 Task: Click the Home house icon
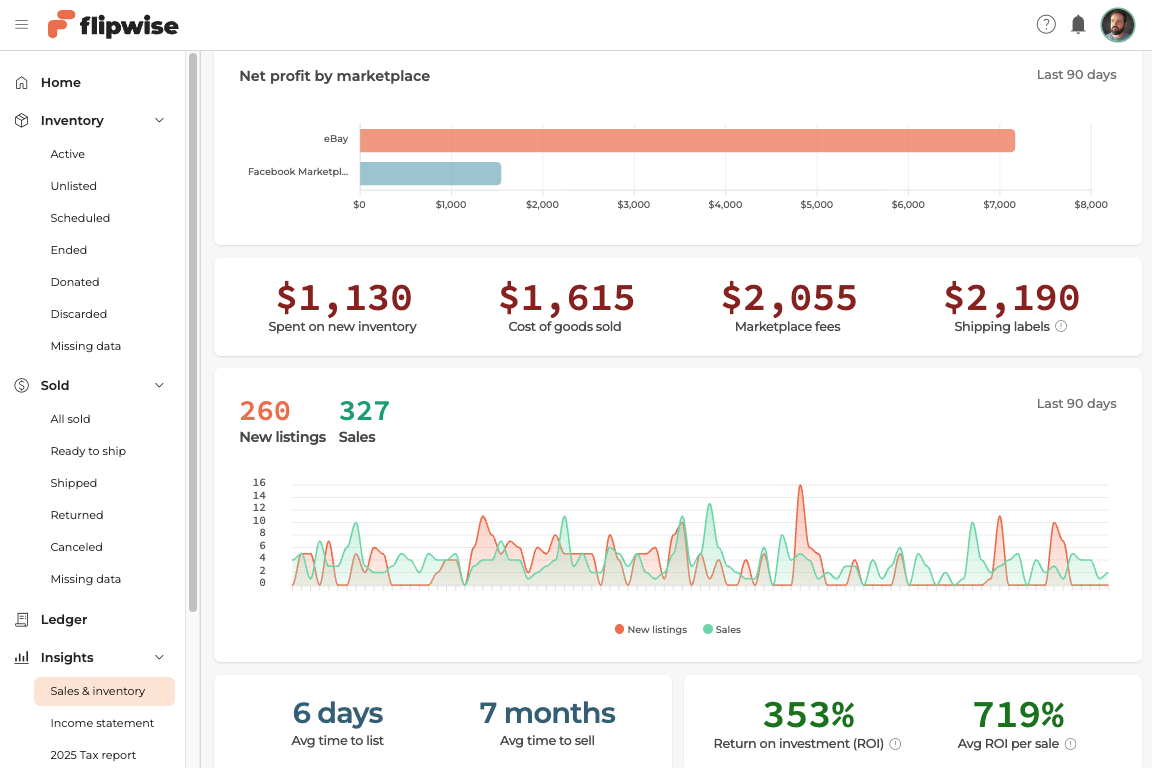22,82
